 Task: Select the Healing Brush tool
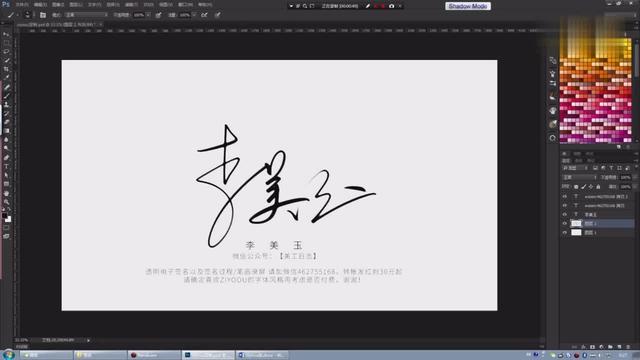pos(6,87)
